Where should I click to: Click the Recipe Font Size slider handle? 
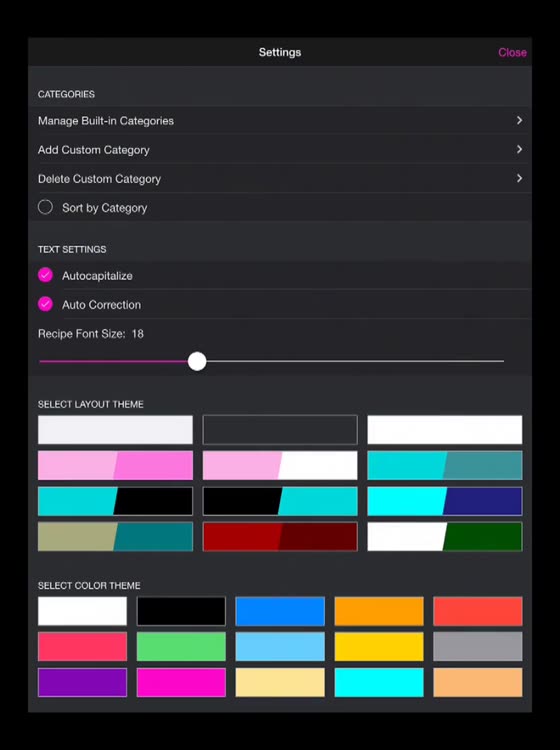coord(197,361)
